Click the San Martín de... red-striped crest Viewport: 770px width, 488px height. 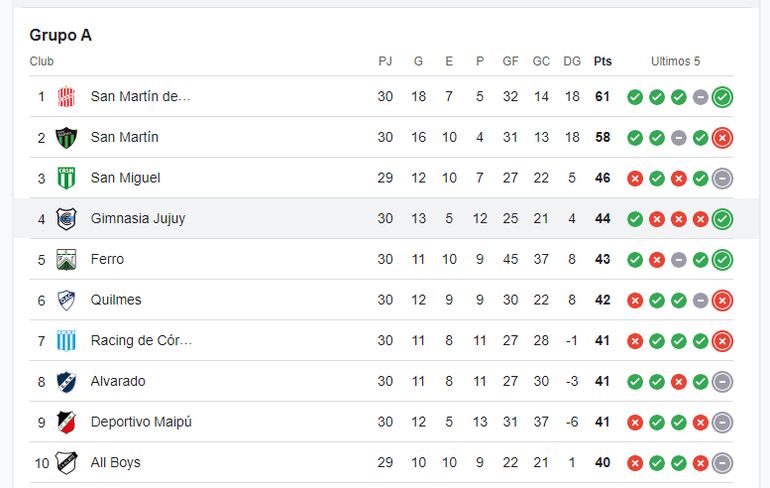point(66,97)
